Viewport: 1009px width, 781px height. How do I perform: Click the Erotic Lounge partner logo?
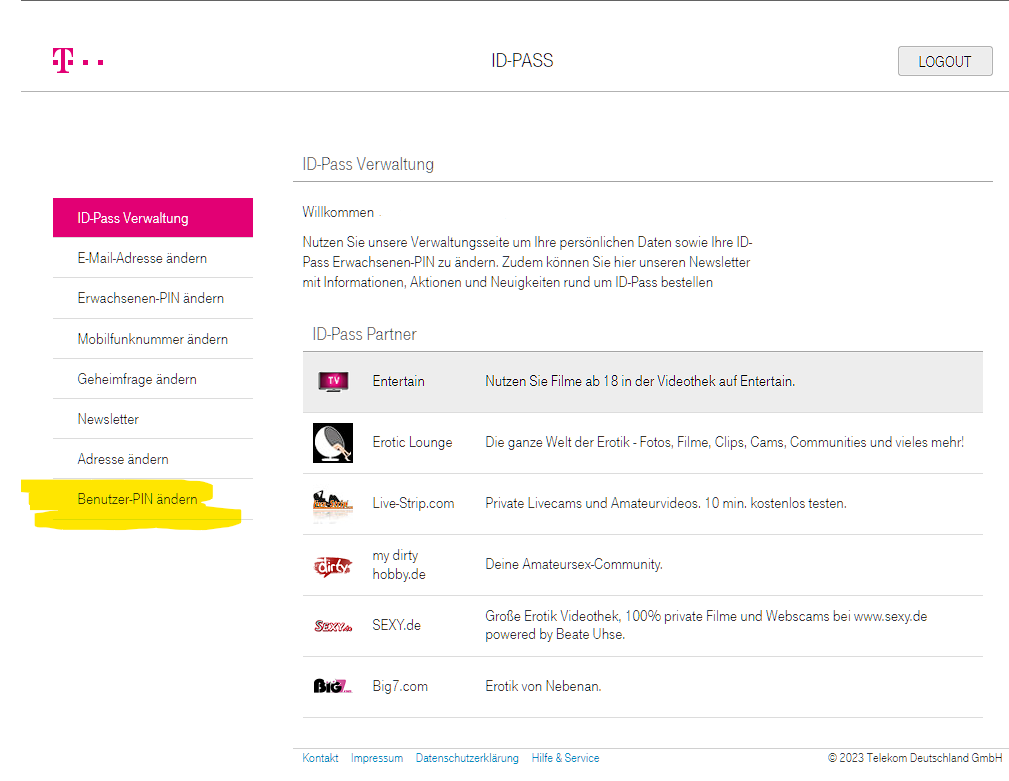coord(333,443)
